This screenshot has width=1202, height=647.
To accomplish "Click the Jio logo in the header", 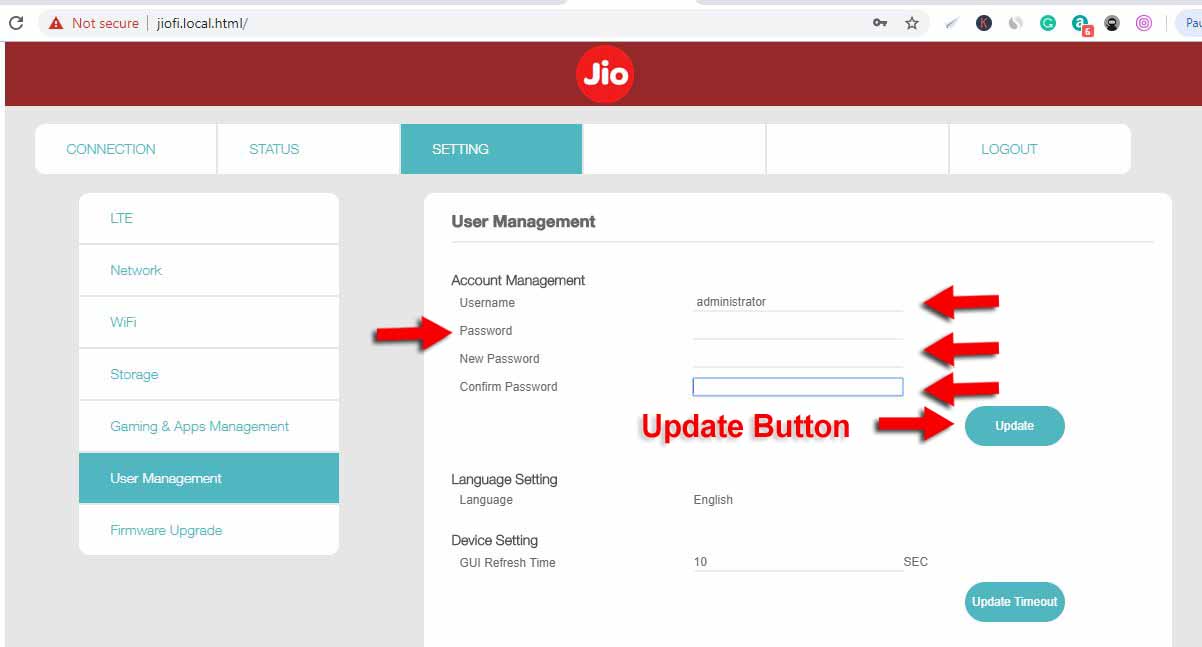I will tap(604, 72).
